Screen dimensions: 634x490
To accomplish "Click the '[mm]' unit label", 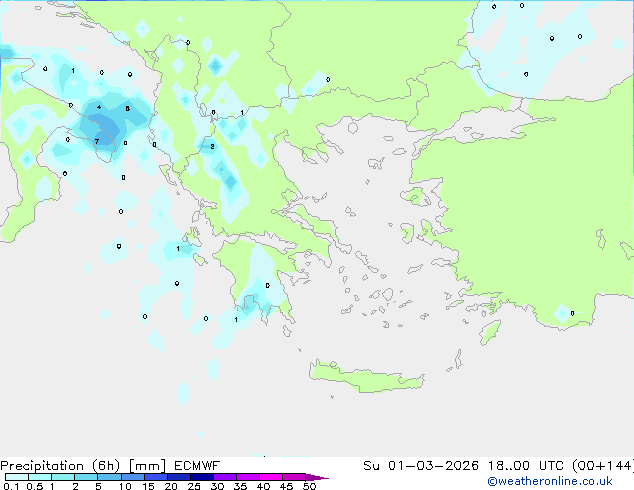I will (x=148, y=466).
